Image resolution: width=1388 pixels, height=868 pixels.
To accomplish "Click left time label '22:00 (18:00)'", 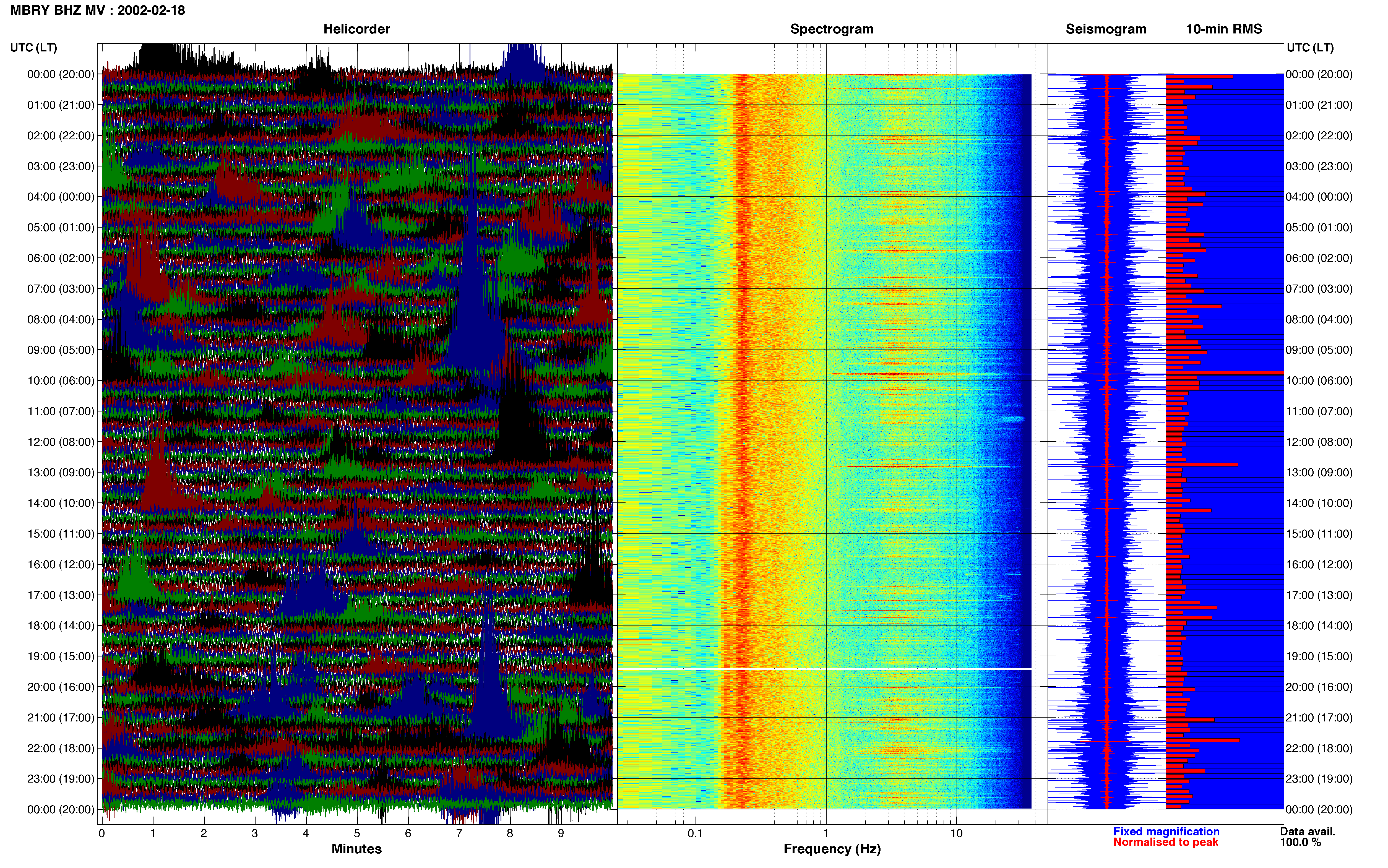I will click(x=61, y=748).
